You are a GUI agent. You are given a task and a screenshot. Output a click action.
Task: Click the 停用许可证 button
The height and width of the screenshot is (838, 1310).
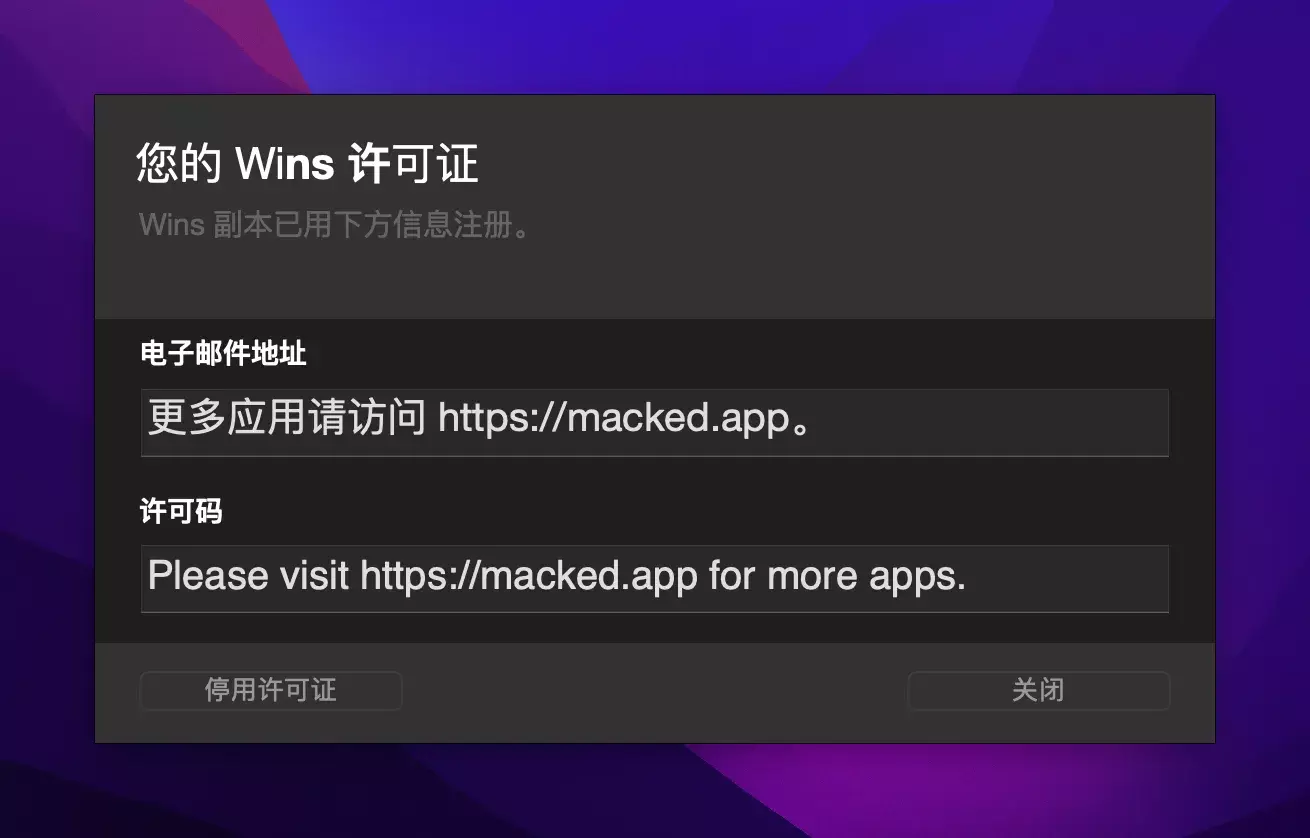[271, 691]
